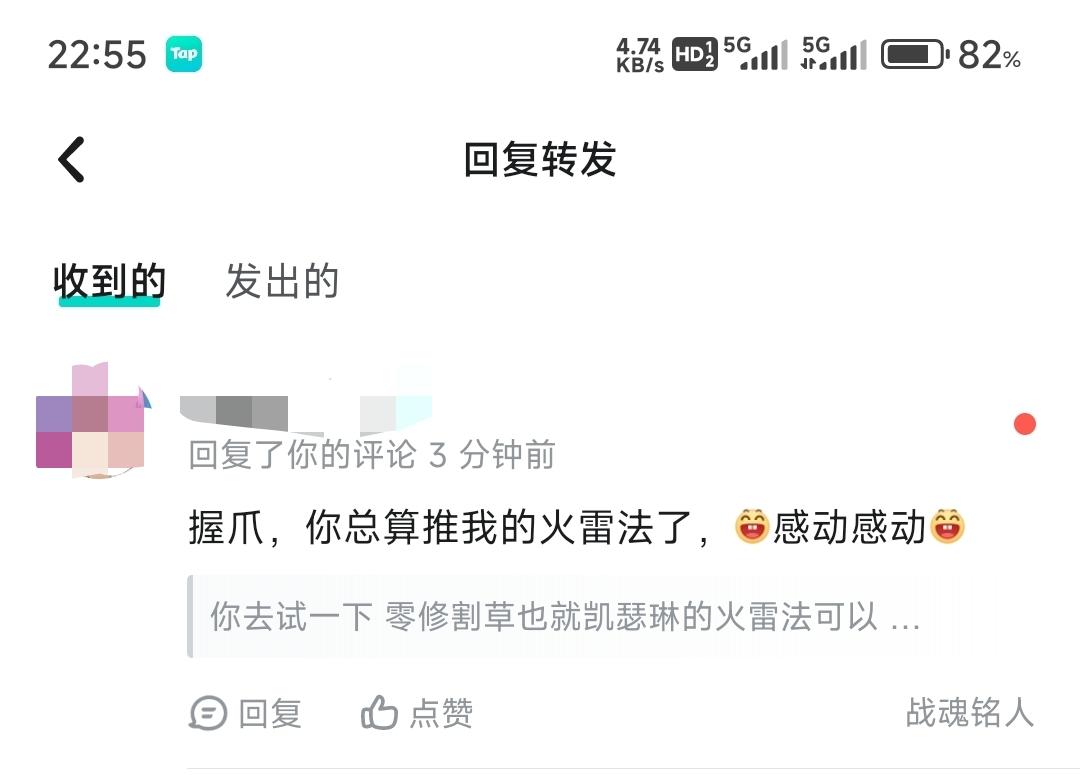Tap the Tap app status bar icon
The image size is (1080, 780).
pyautogui.click(x=184, y=54)
